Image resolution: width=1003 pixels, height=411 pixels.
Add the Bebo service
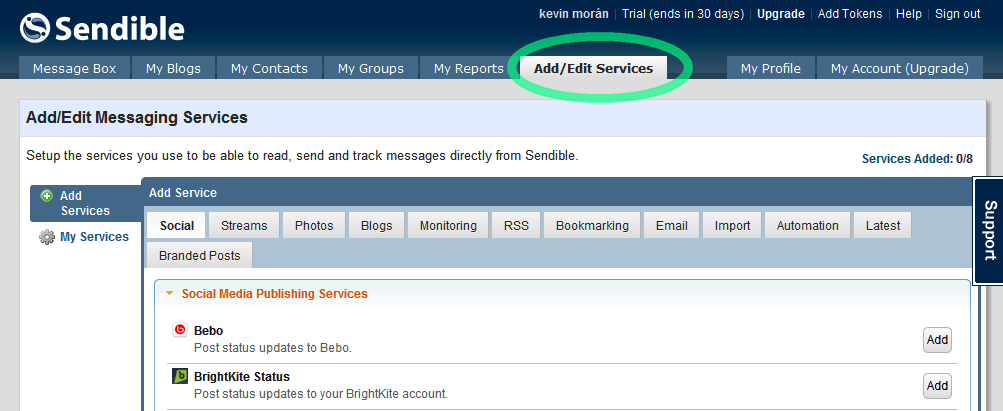[936, 340]
